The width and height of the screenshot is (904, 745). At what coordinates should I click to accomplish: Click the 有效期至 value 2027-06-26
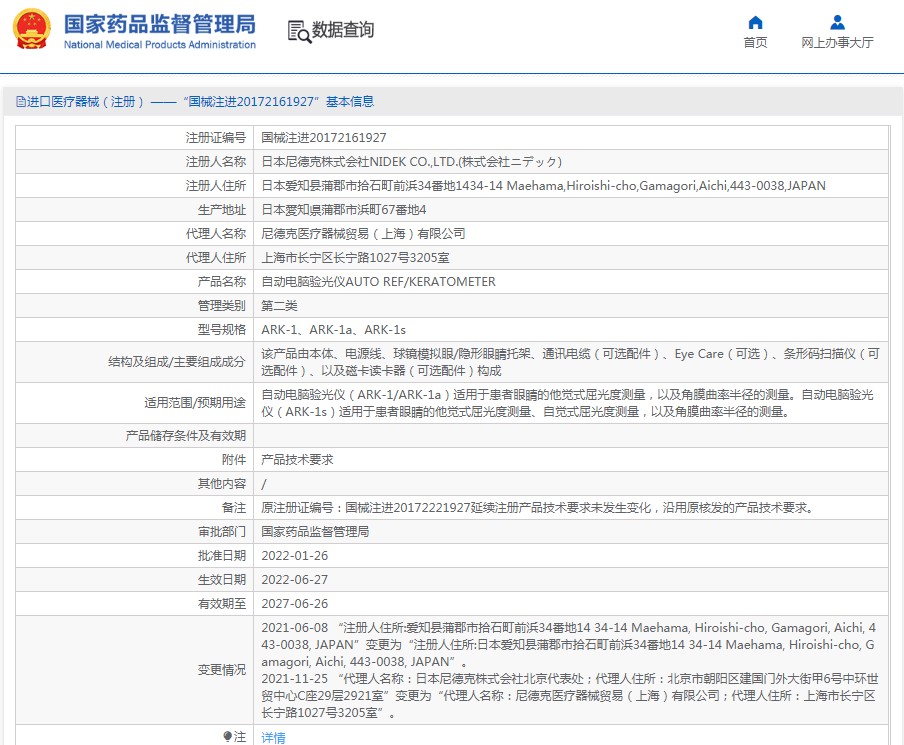[x=295, y=604]
